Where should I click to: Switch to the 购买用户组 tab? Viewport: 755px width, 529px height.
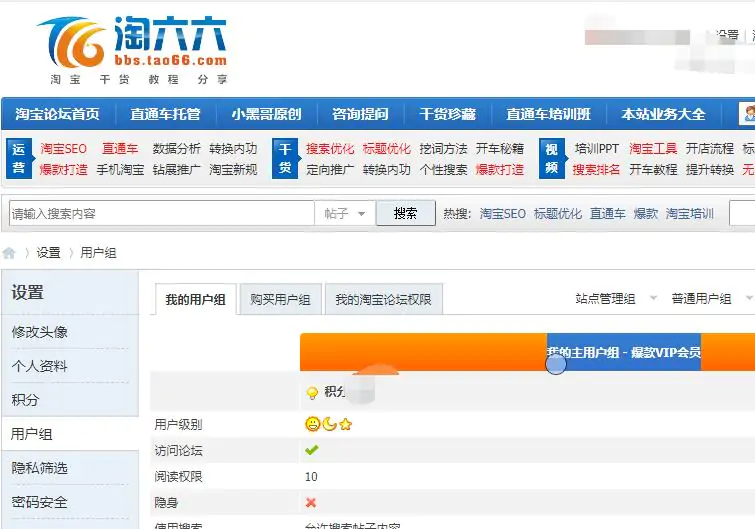click(280, 299)
